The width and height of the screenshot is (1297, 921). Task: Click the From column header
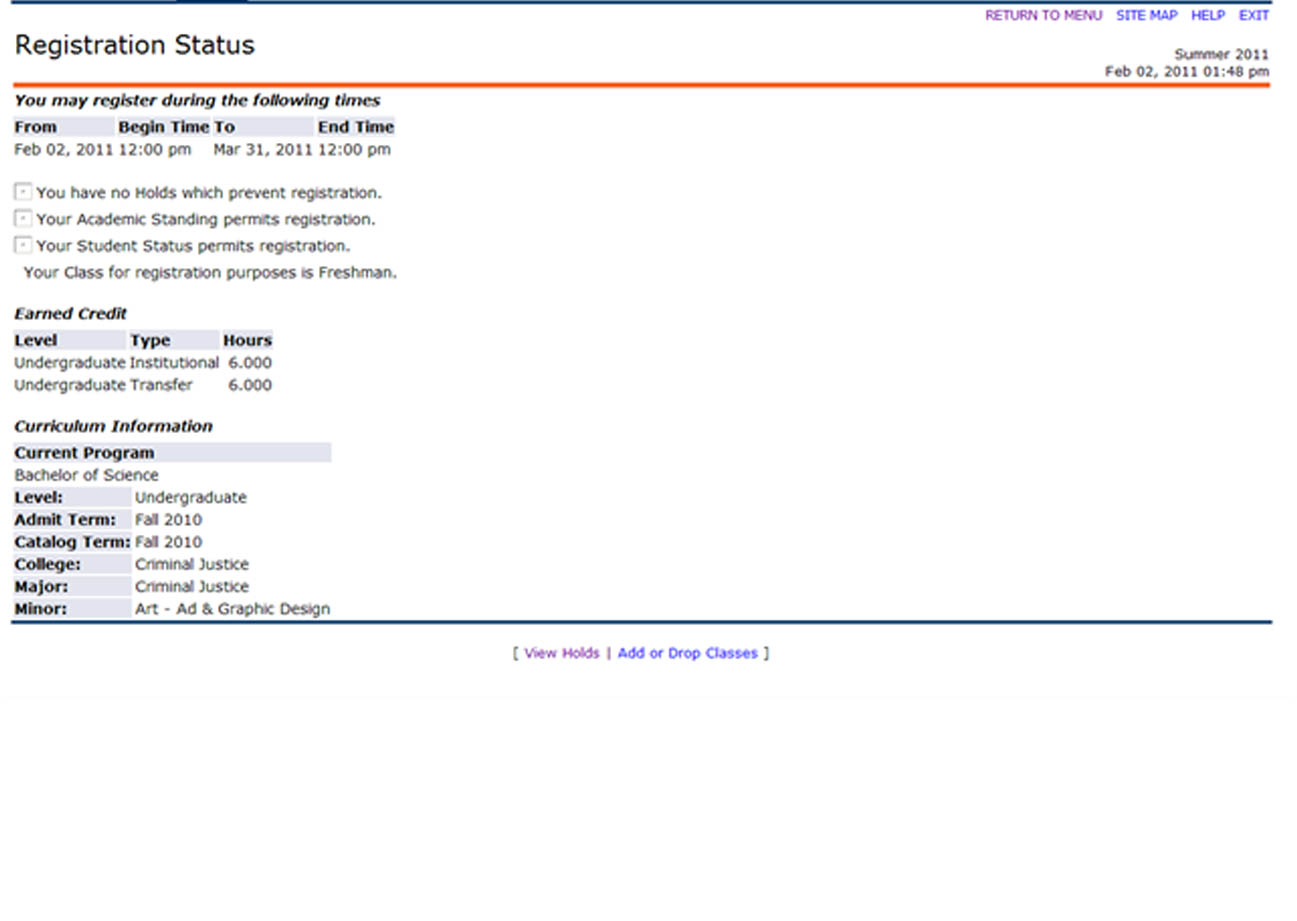(x=64, y=127)
